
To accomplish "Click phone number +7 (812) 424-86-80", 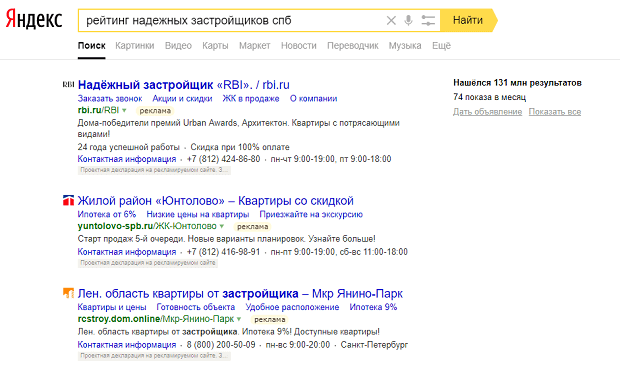I will point(223,159).
